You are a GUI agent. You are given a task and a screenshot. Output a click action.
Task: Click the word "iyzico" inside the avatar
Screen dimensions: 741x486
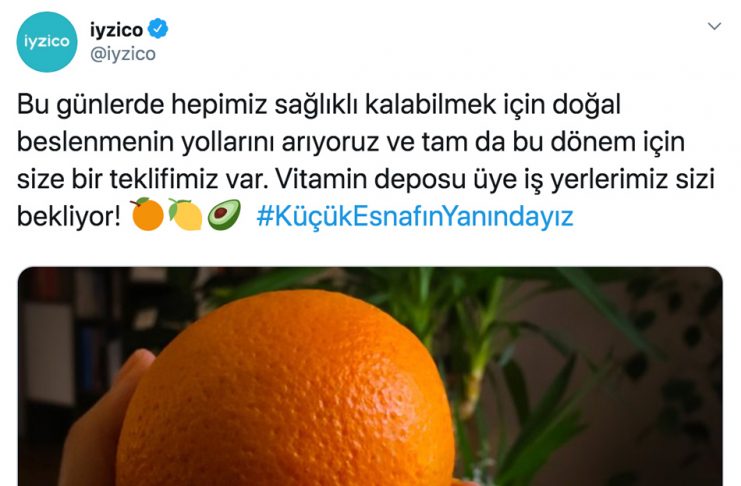click(47, 42)
